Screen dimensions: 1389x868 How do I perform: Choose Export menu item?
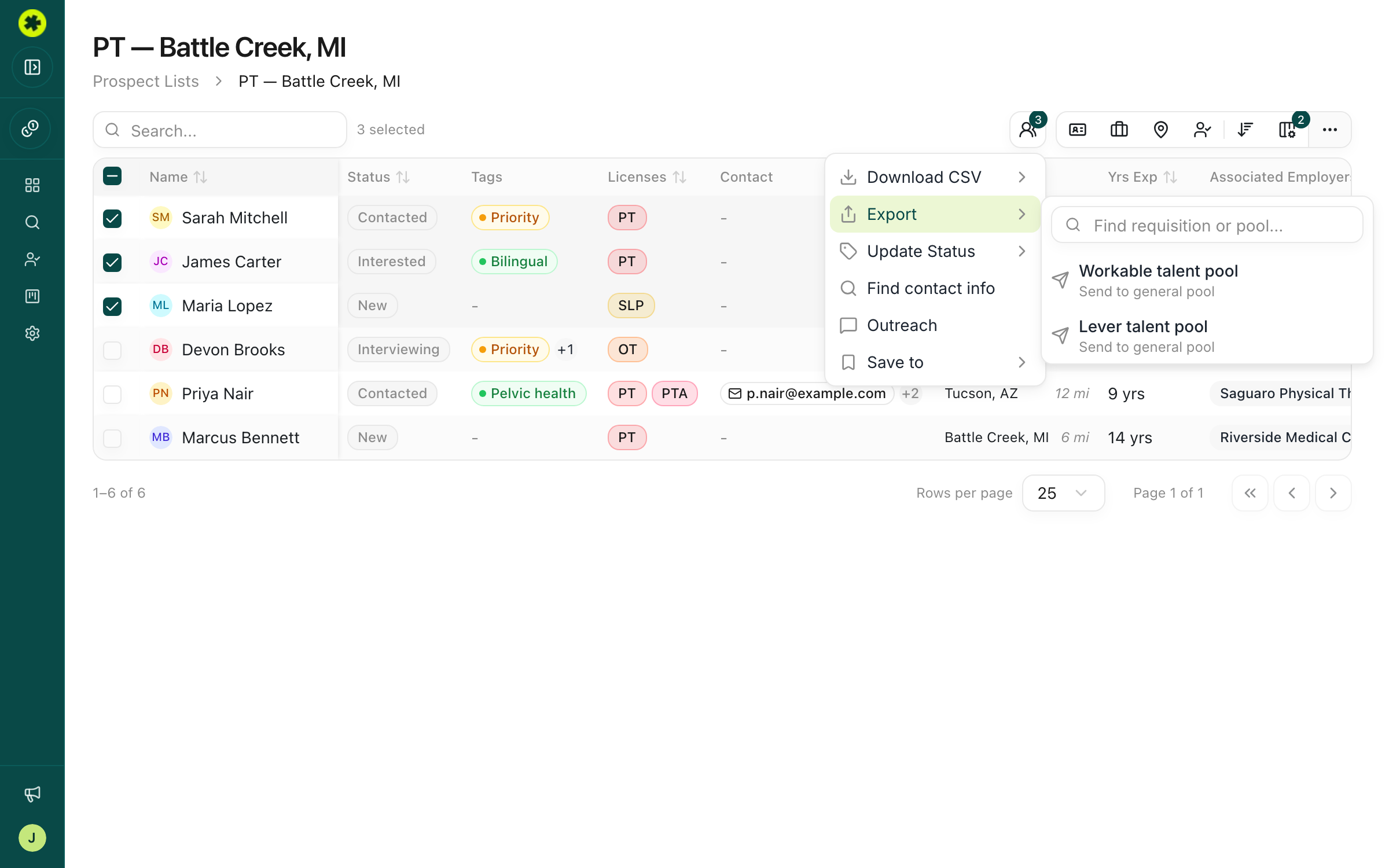(x=935, y=214)
